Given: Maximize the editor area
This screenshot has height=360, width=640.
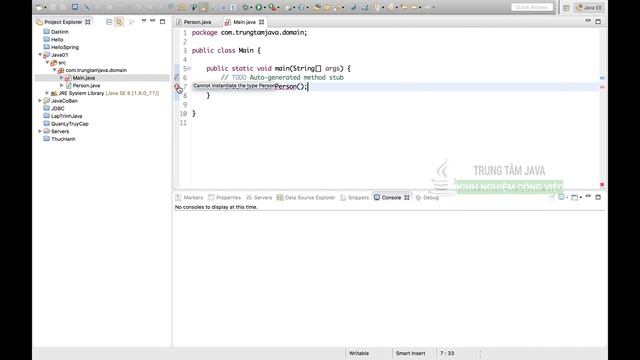Looking at the screenshot, I should (598, 21).
